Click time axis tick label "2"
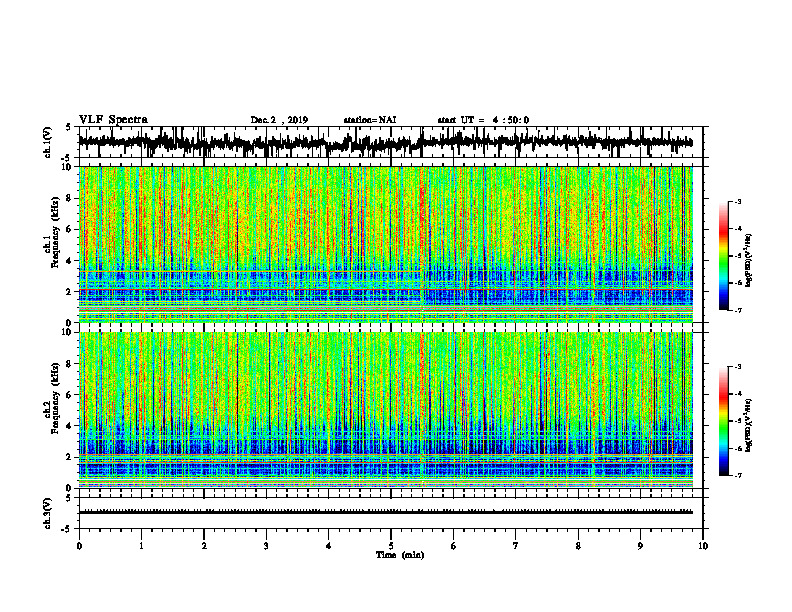Image resolution: width=792 pixels, height=612 pixels. point(204,546)
